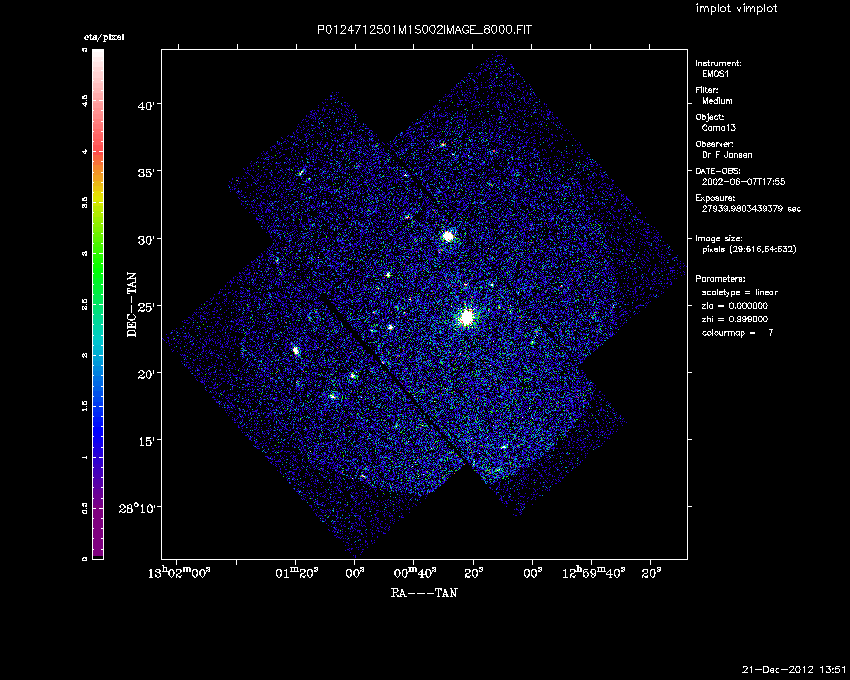Click the 25' declination tick label
850x680 pixels.
146,306
